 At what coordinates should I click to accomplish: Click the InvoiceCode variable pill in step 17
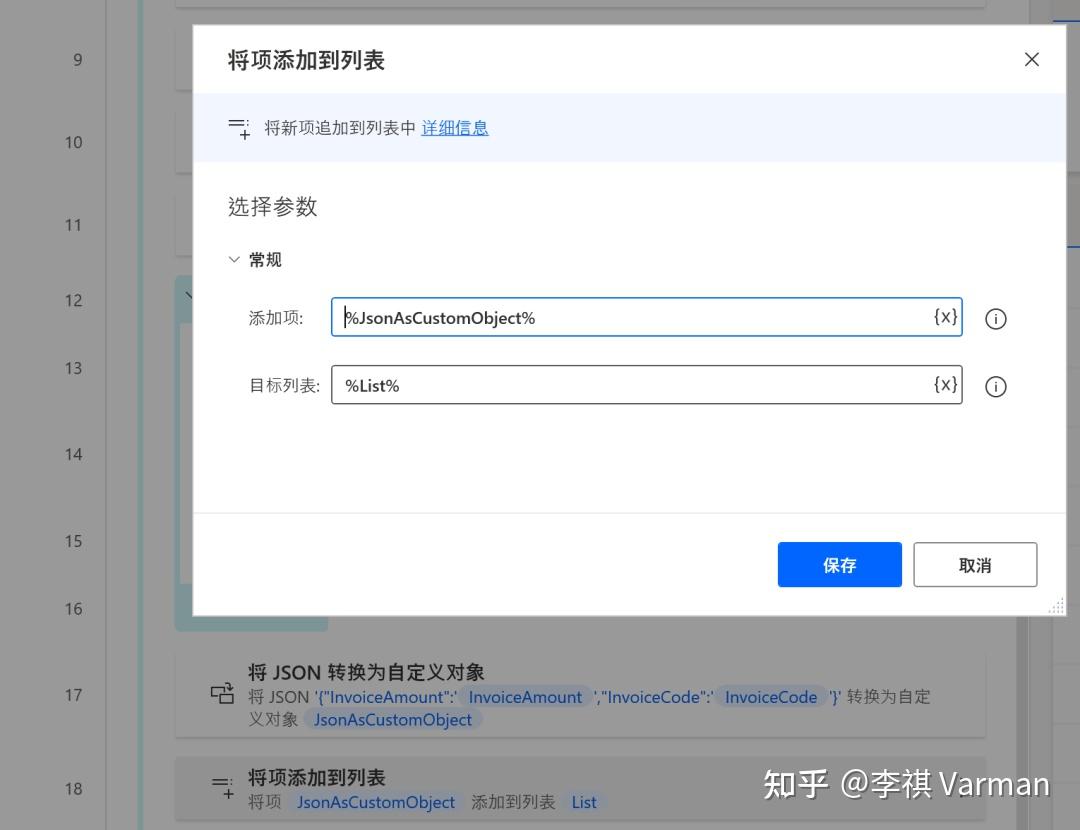coord(771,697)
